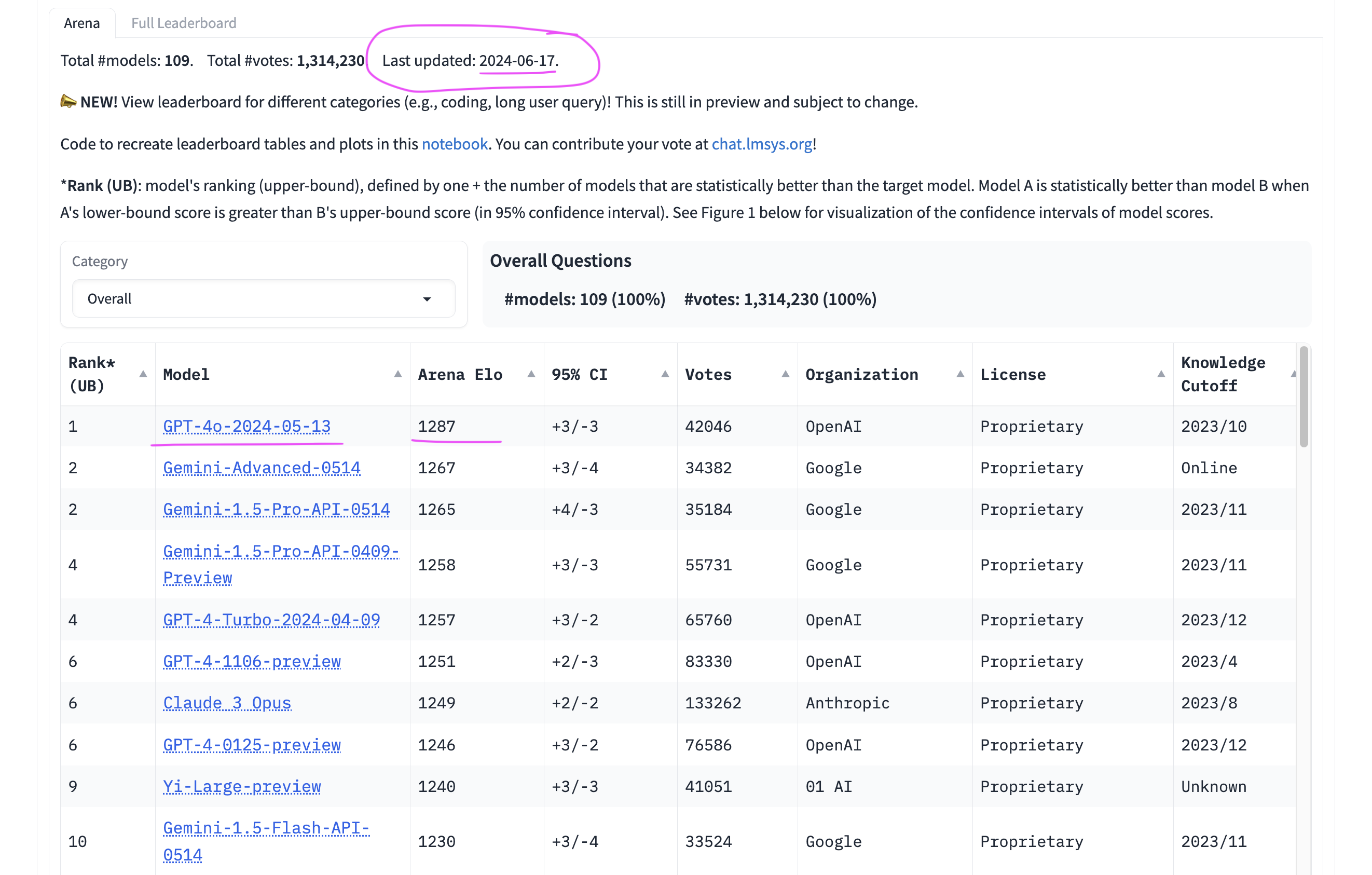Screen dimensions: 1372x875
Task: Open the Gemini-1.5-Pro-API-0409-Preview link
Action: click(x=281, y=565)
